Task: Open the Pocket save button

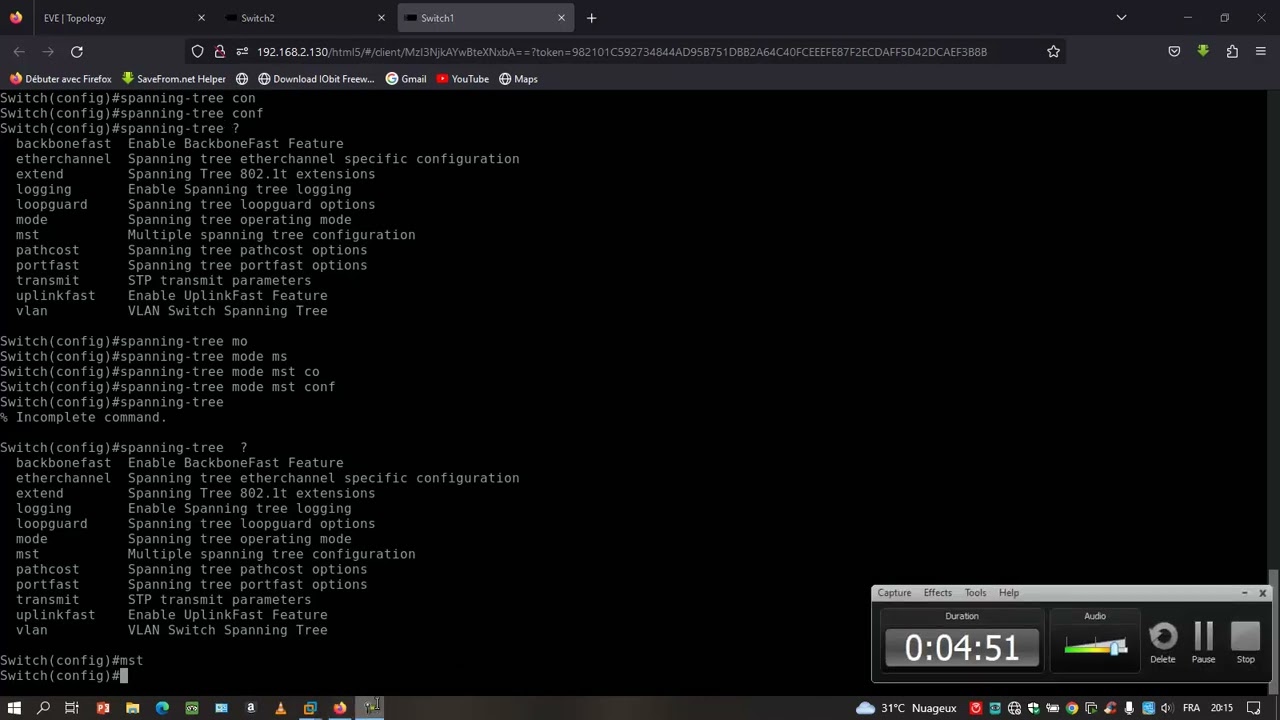Action: tap(1174, 52)
